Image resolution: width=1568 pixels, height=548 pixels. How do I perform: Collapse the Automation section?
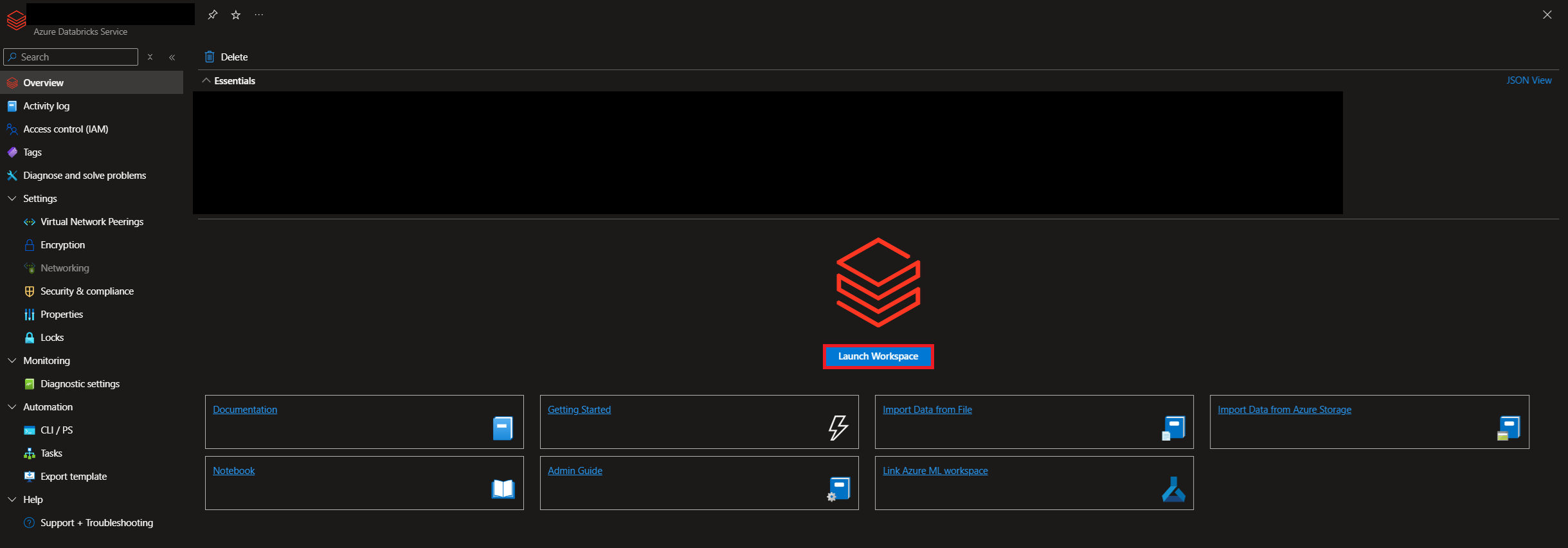[12, 407]
